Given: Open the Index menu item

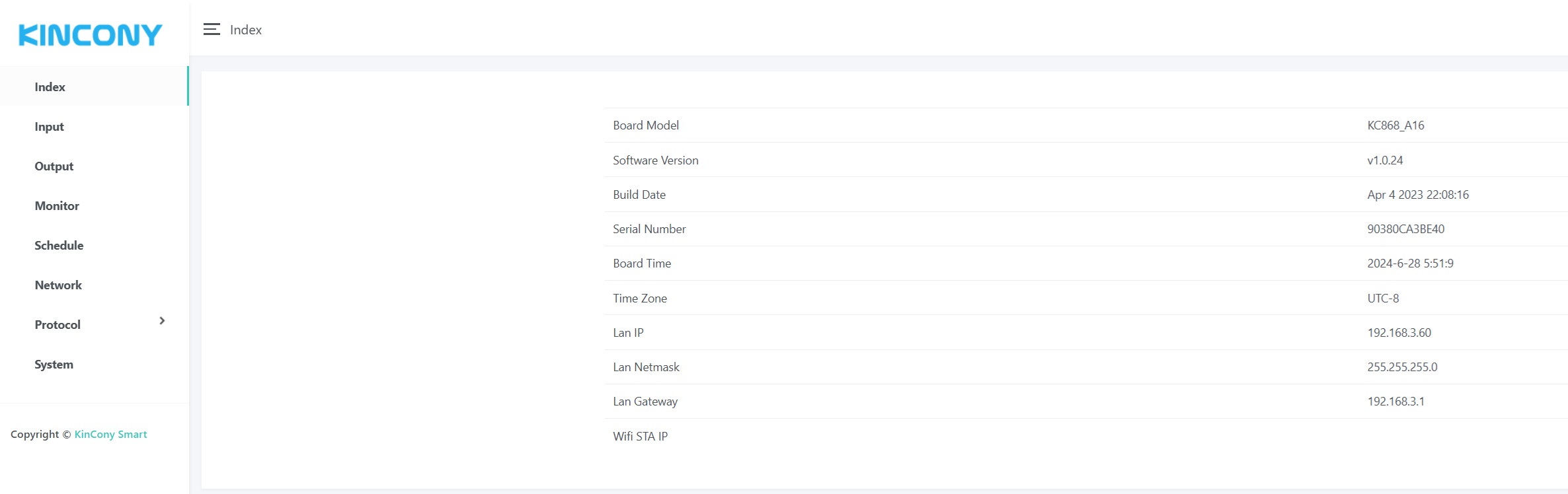Looking at the screenshot, I should [50, 87].
